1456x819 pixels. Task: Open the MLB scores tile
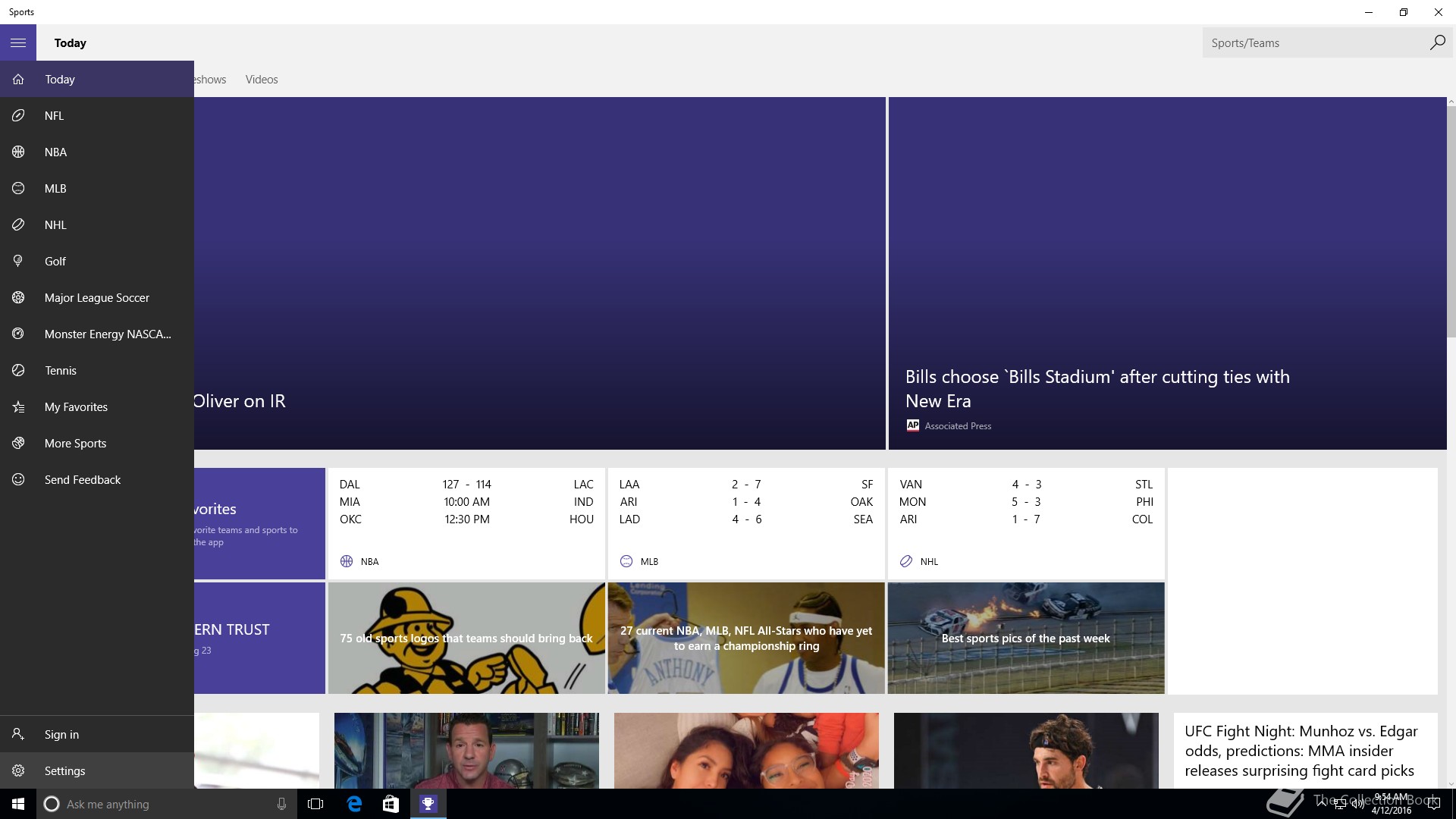point(746,523)
